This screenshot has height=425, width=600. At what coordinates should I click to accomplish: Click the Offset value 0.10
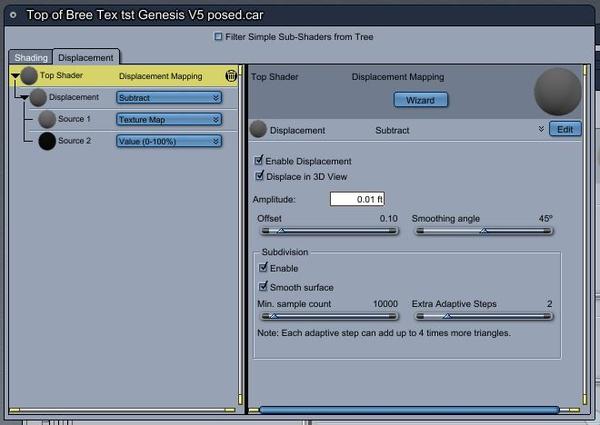389,218
